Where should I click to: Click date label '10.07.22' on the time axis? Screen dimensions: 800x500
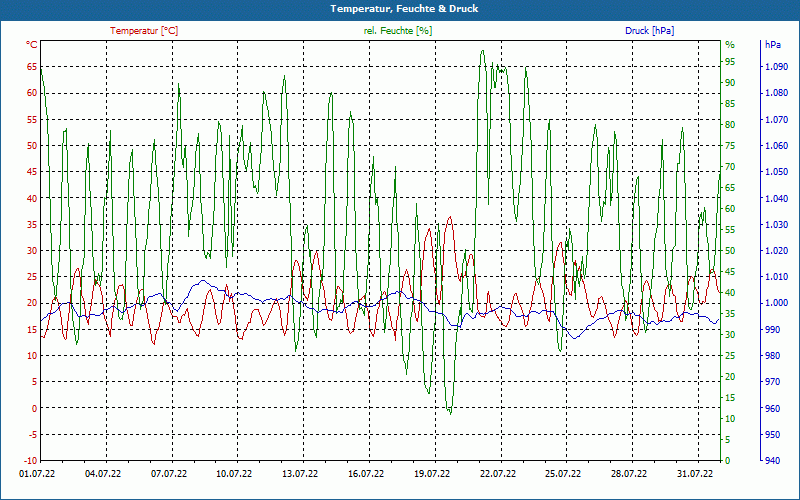point(234,474)
